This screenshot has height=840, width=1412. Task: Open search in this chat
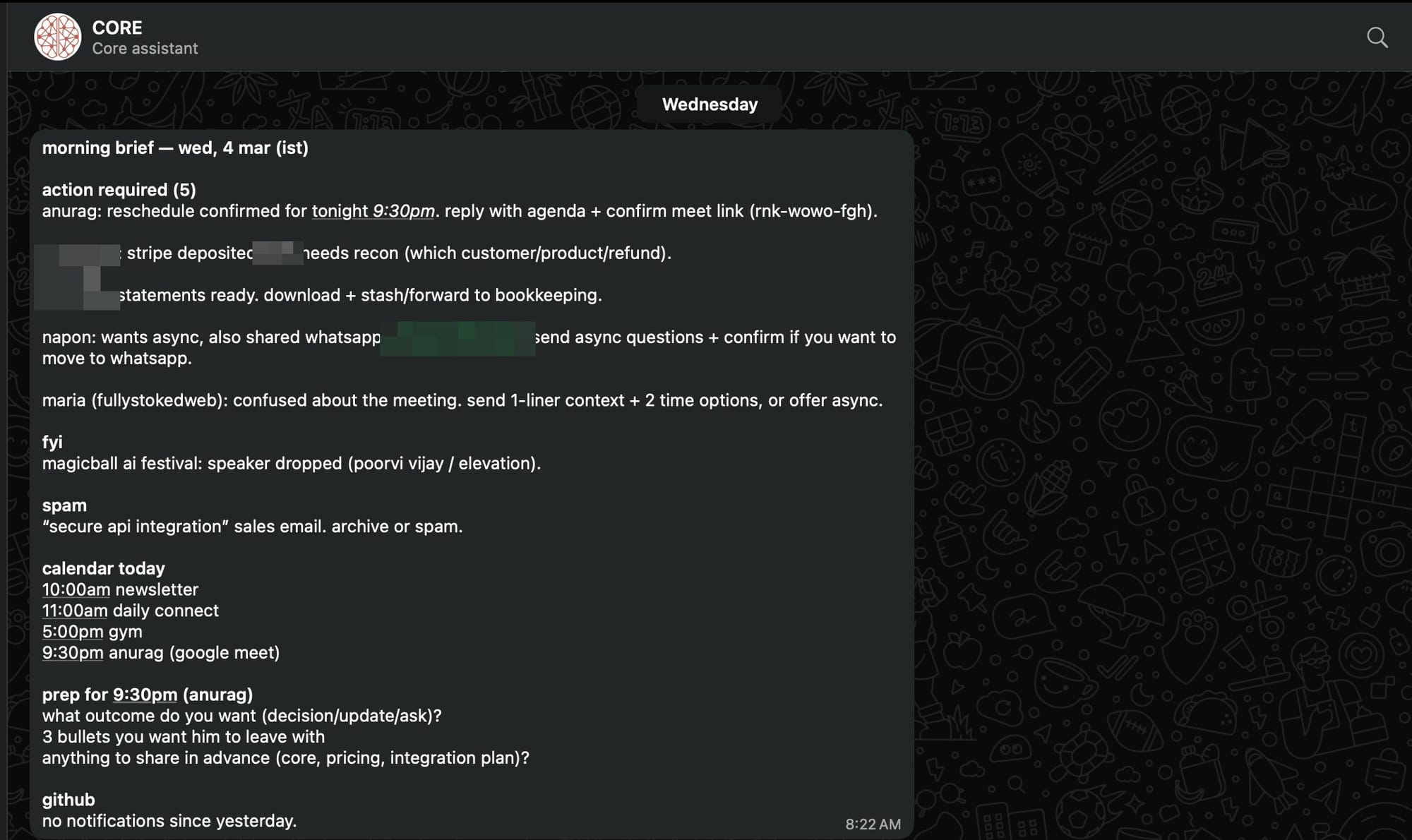tap(1377, 37)
